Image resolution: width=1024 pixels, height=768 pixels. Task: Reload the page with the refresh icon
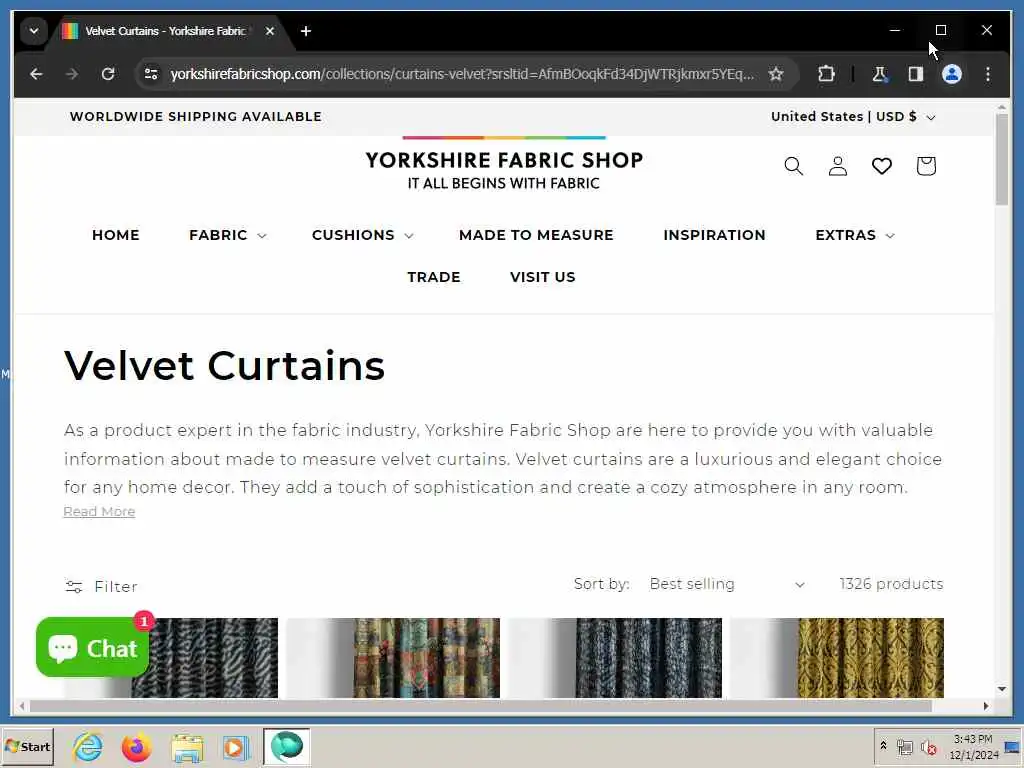tap(108, 74)
